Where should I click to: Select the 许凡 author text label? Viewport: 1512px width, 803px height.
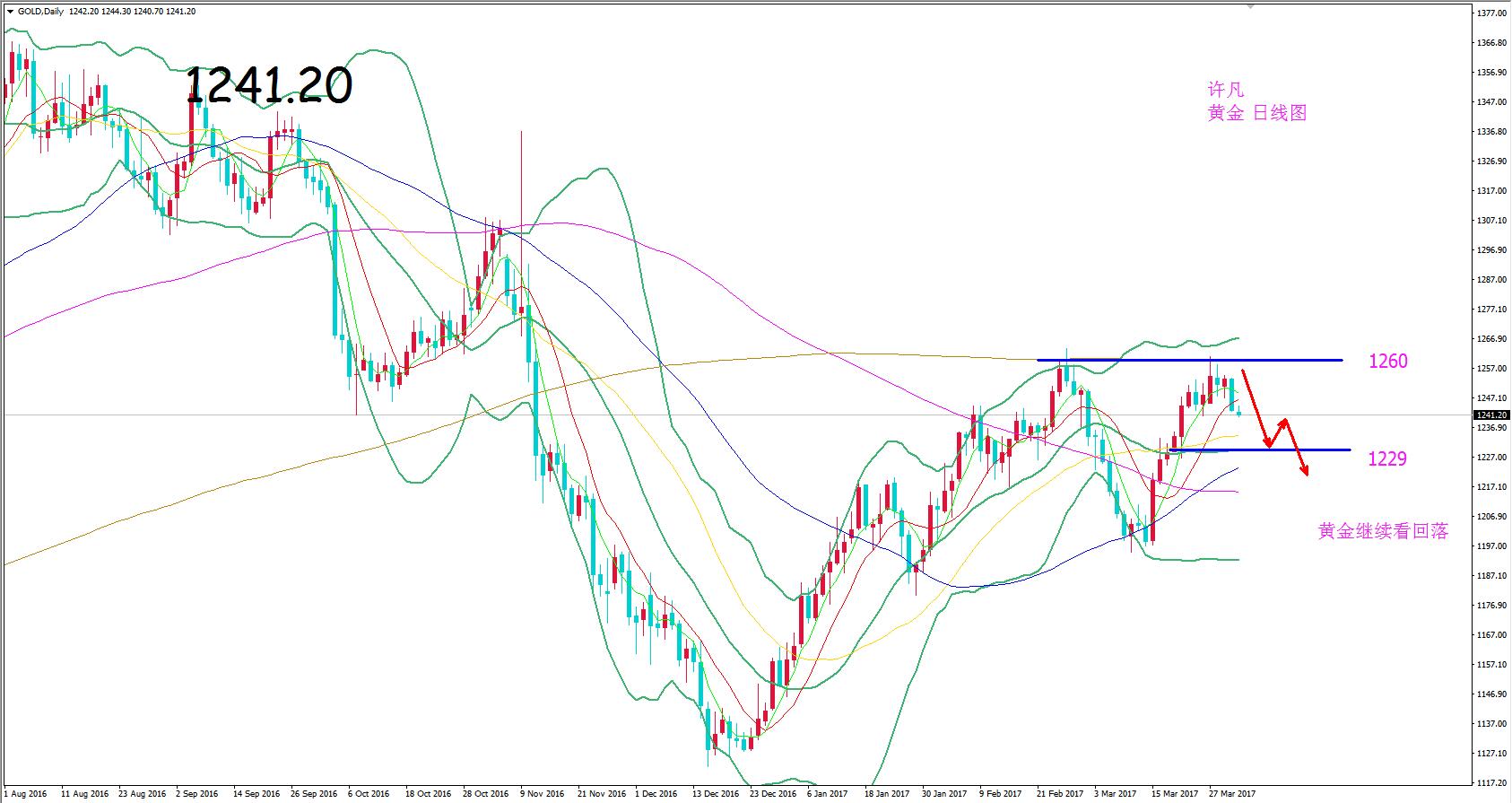tap(1226, 90)
